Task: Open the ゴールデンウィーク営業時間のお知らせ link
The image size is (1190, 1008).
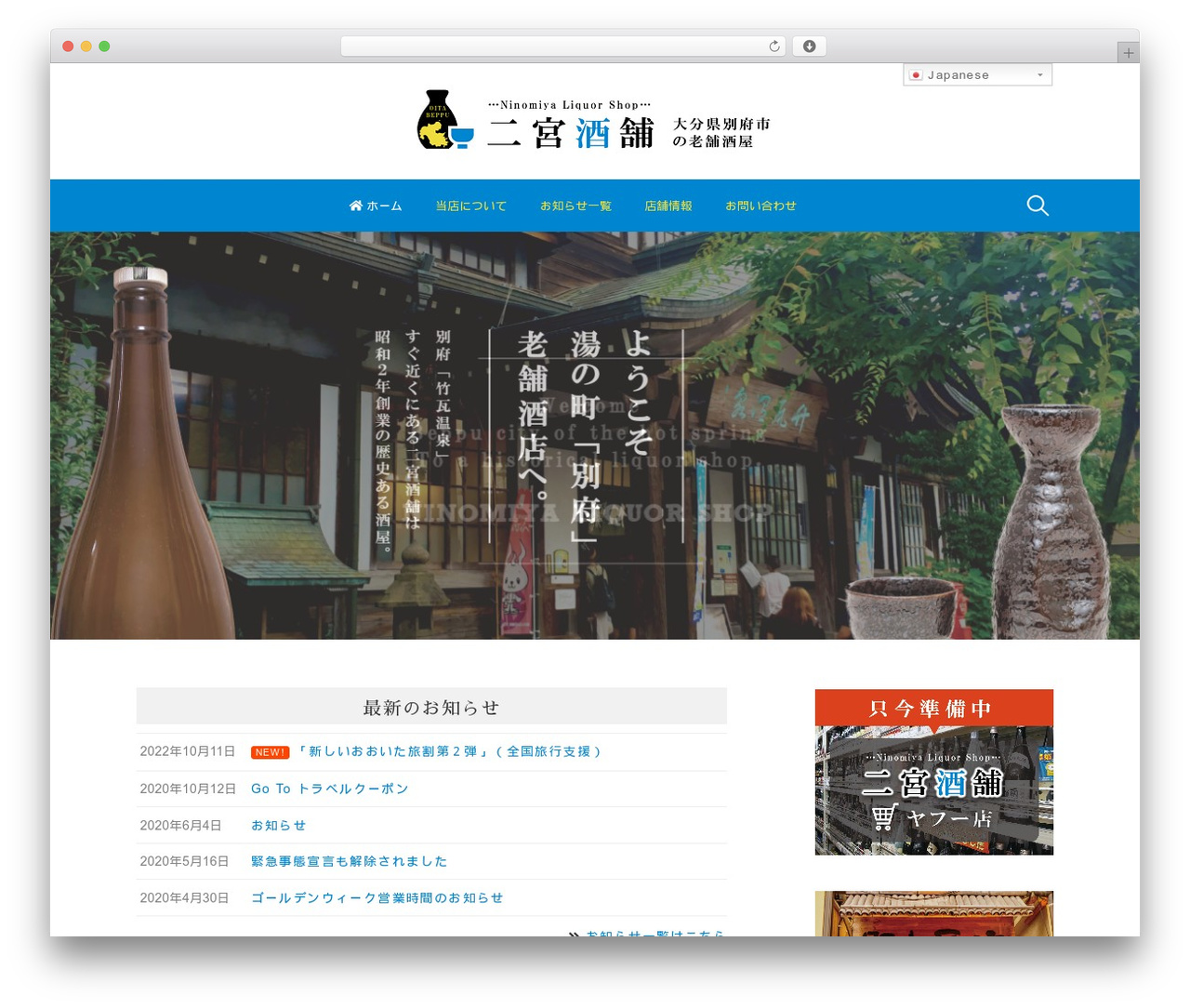Action: pyautogui.click(x=377, y=897)
